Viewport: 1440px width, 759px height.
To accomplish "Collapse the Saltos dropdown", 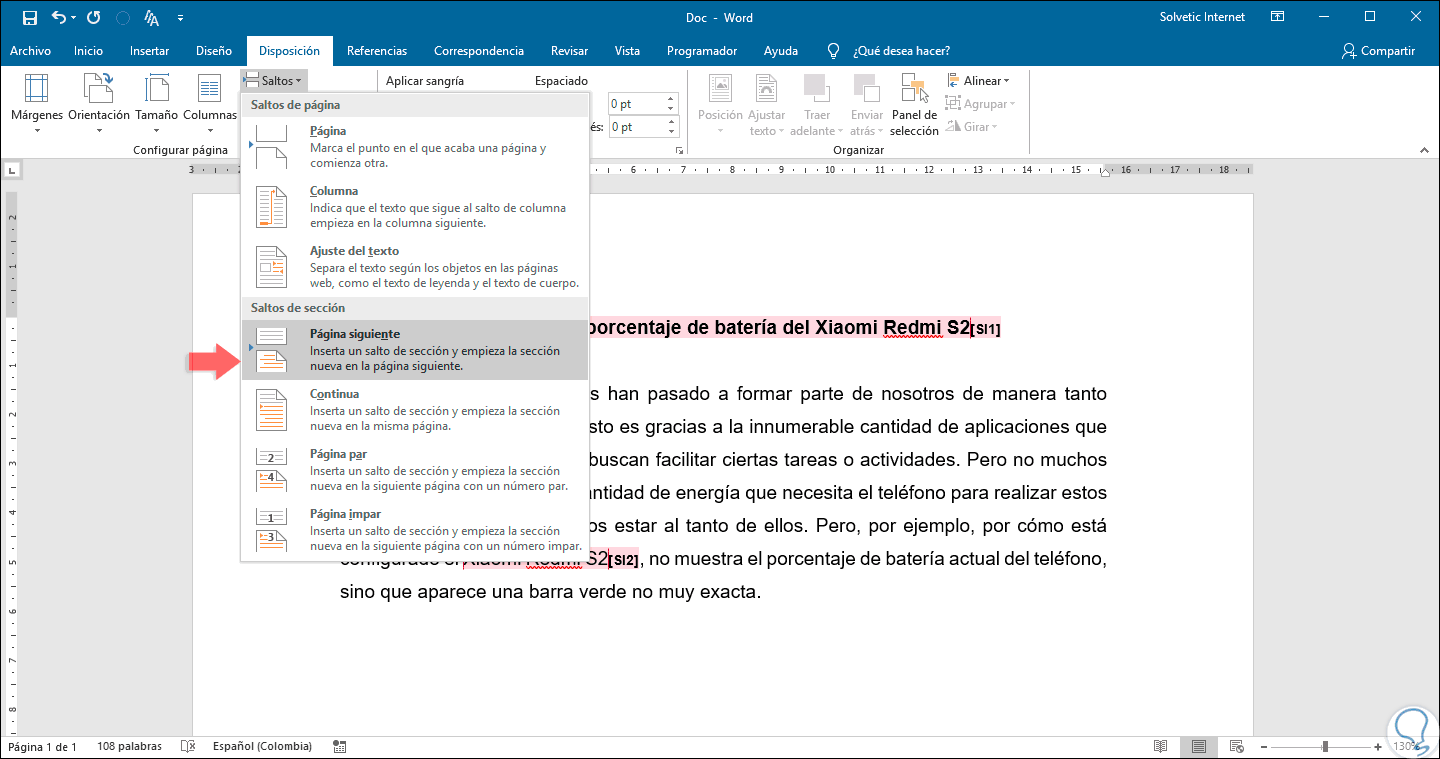I will click(273, 80).
